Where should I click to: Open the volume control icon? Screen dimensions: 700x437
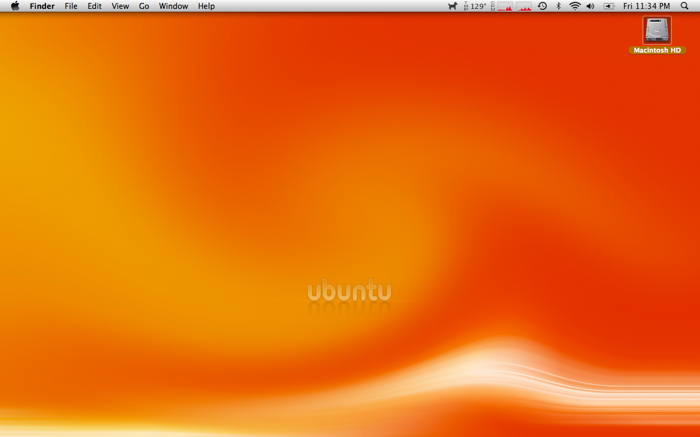pyautogui.click(x=591, y=6)
